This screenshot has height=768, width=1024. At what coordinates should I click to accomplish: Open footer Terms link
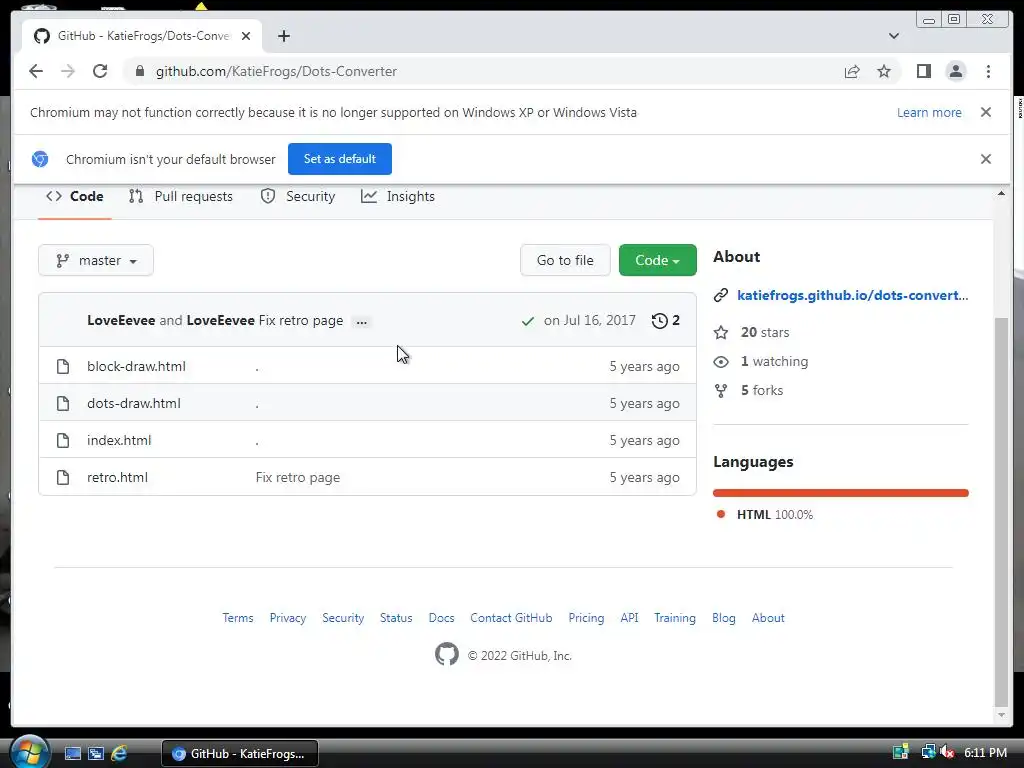click(238, 618)
